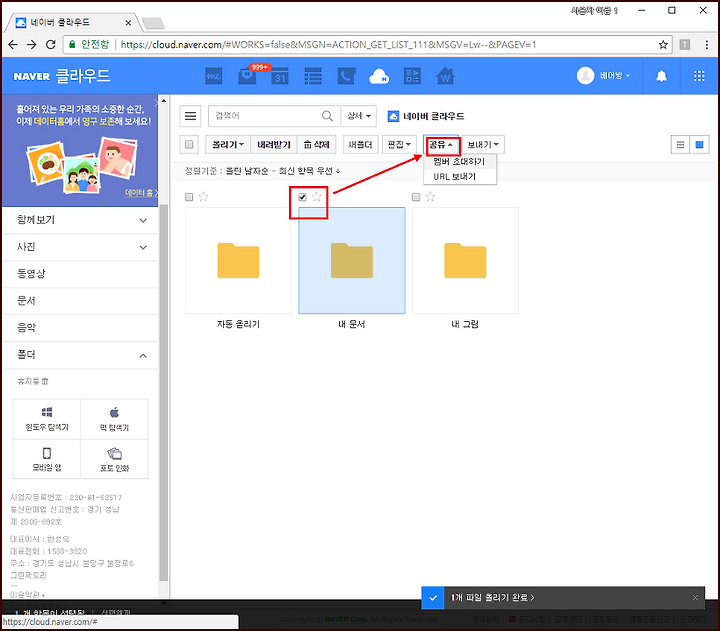Star the 내 그림 folder
Image resolution: width=720 pixels, height=631 pixels.
click(x=430, y=197)
